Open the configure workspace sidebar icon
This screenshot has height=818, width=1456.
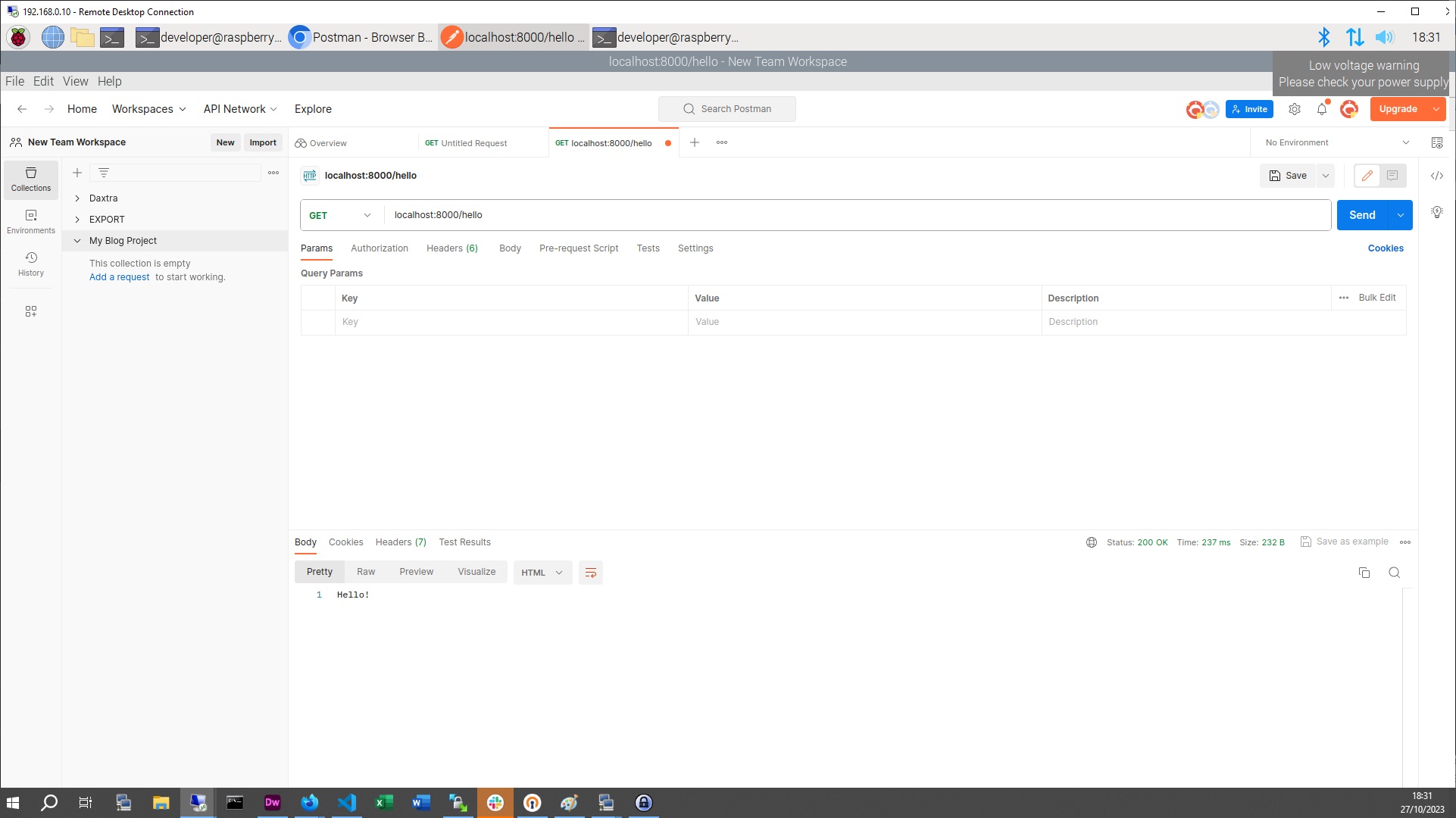(31, 311)
